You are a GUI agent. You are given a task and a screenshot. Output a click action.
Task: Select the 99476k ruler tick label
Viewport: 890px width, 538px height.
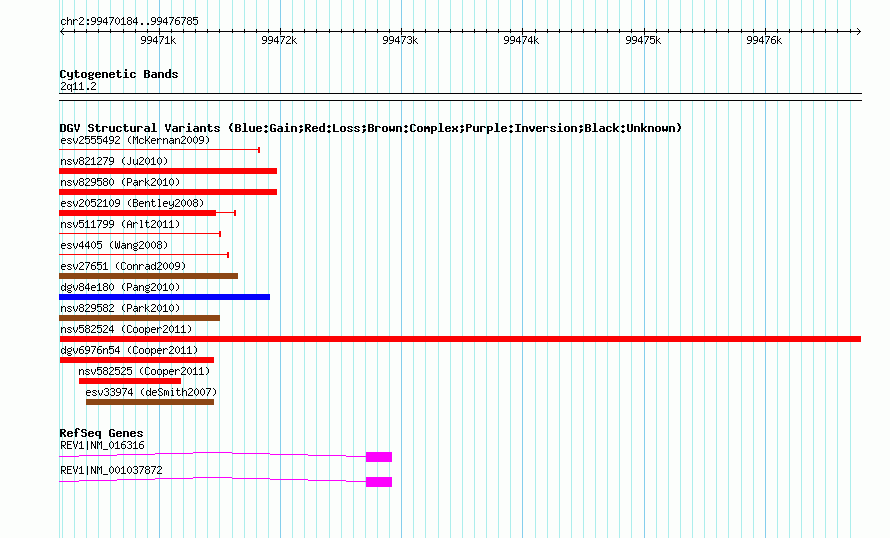pyautogui.click(x=764, y=40)
